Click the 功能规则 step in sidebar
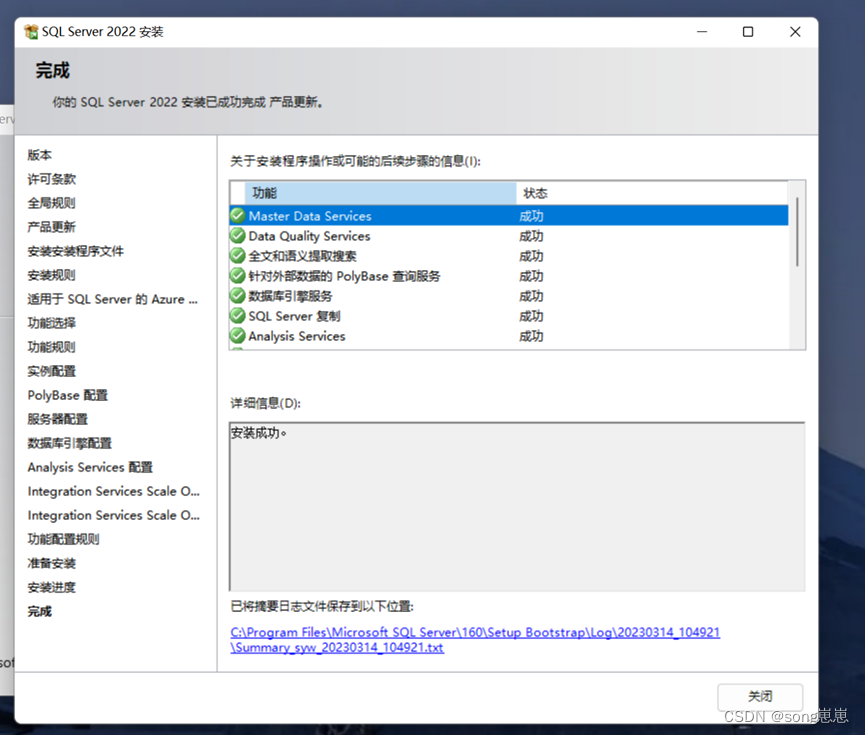Image resolution: width=865 pixels, height=735 pixels. [x=52, y=347]
